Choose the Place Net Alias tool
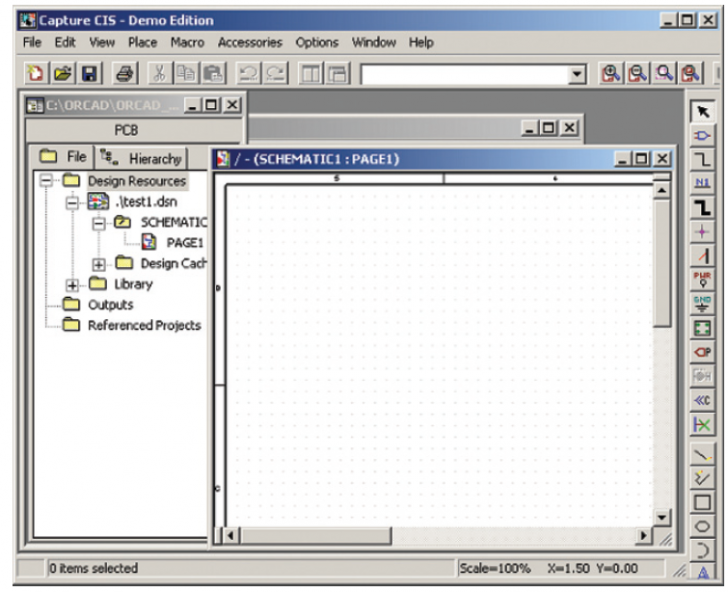Image resolution: width=728 pixels, height=592 pixels. 702,183
